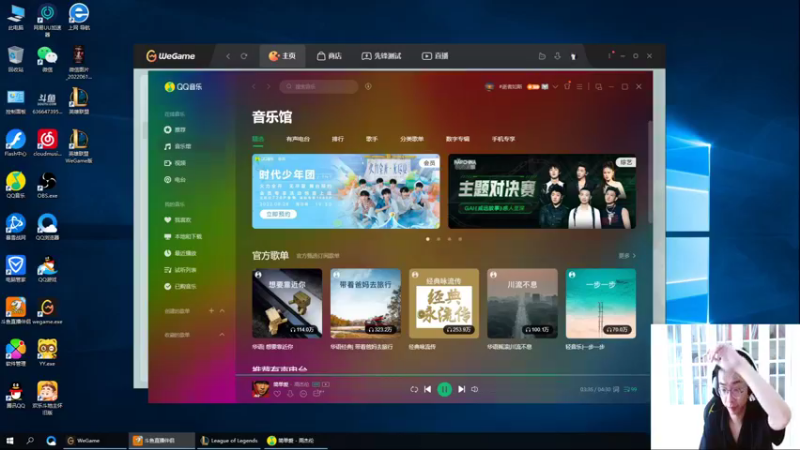Open the 微信 desktop shortcut
This screenshot has width=800, height=450.
pyautogui.click(x=47, y=59)
